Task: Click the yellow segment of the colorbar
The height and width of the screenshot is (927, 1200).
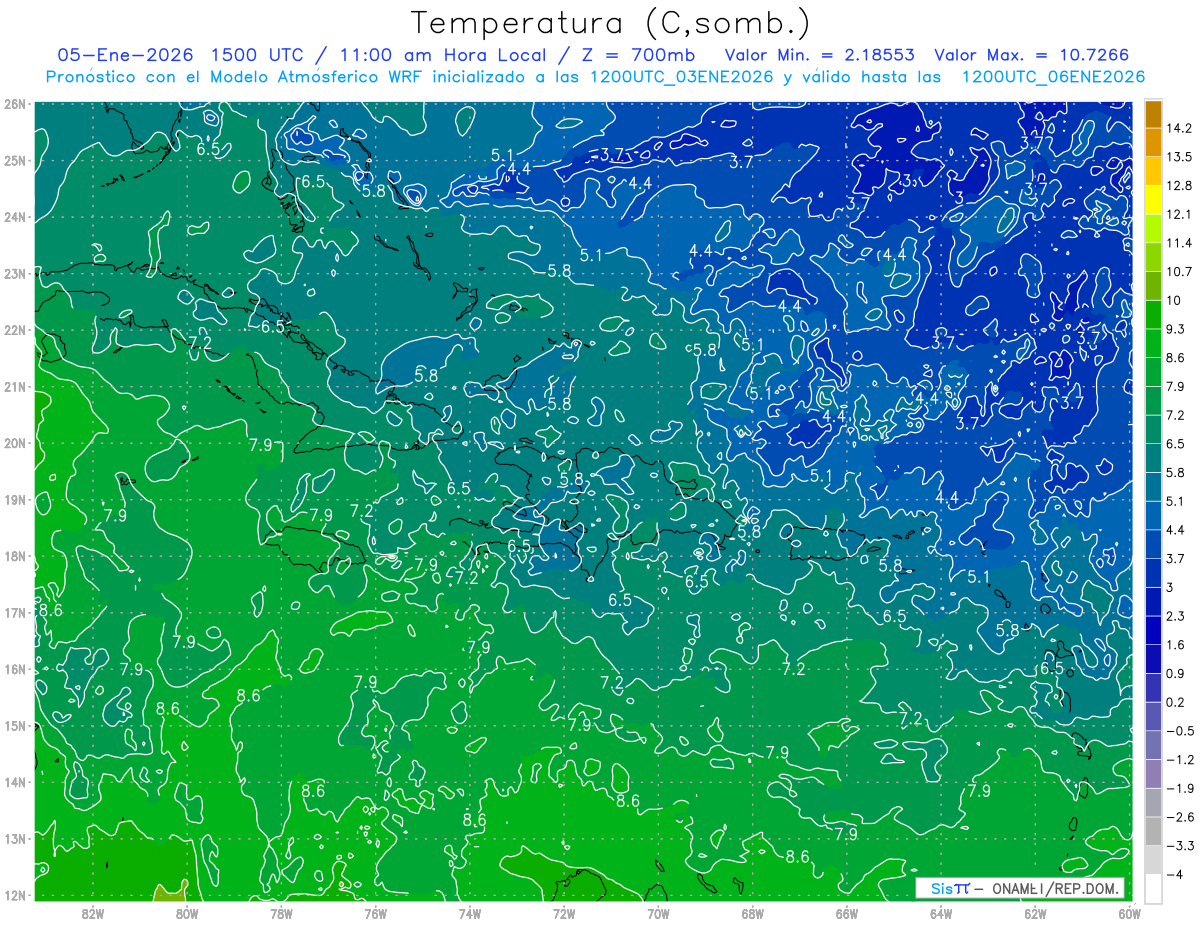Action: 1153,200
